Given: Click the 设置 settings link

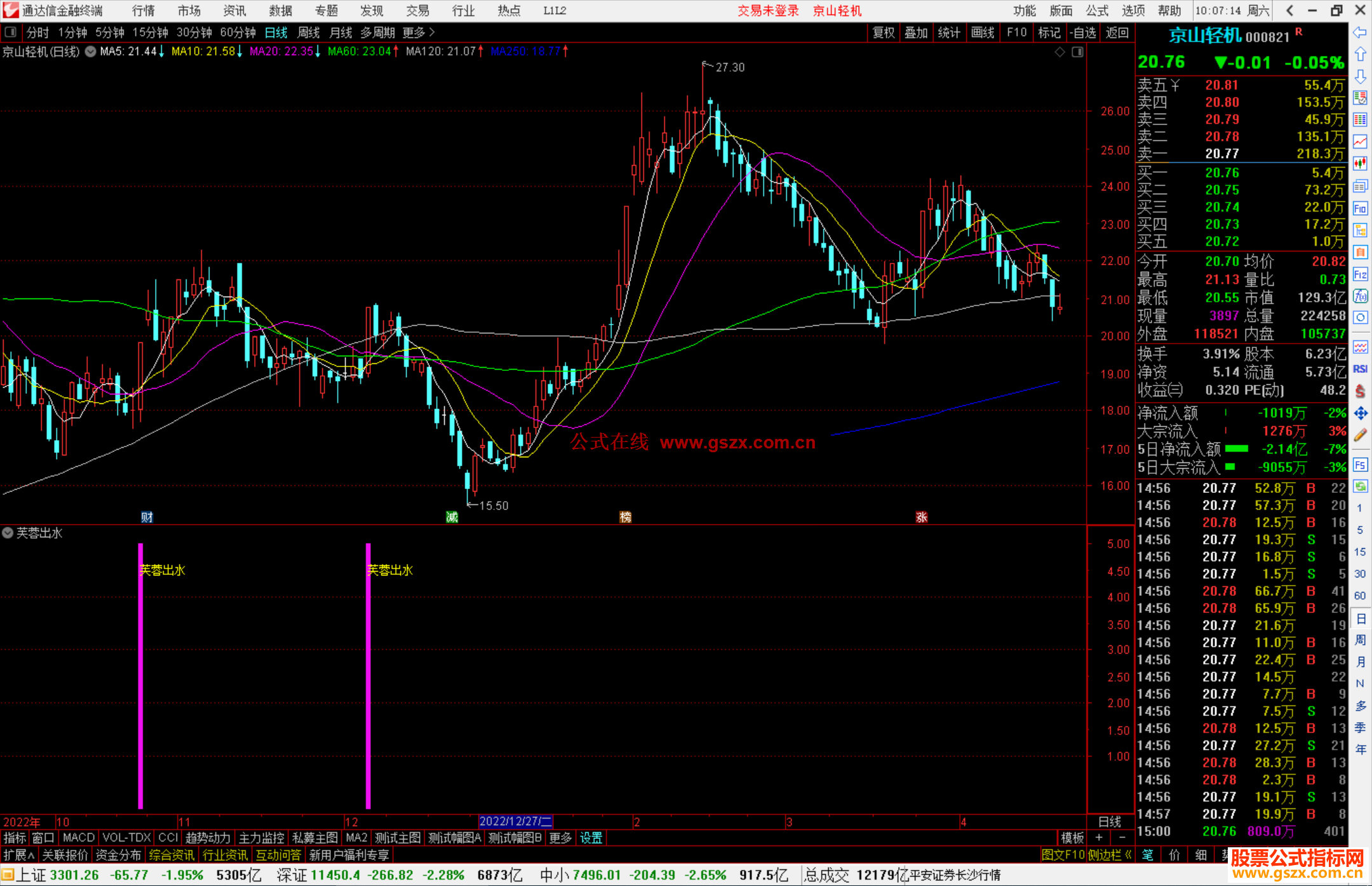Looking at the screenshot, I should 591,838.
